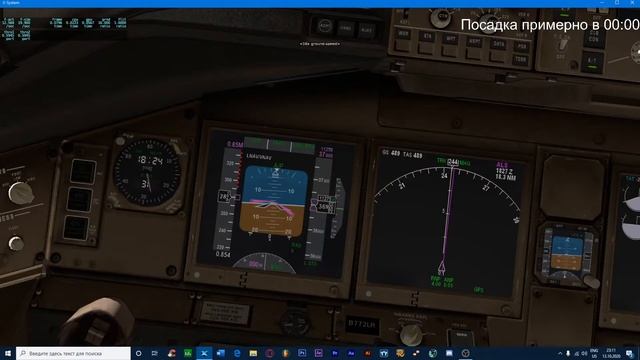Open the globe icon in the taskbar
Screen dimensions: 640x360
click(433, 353)
